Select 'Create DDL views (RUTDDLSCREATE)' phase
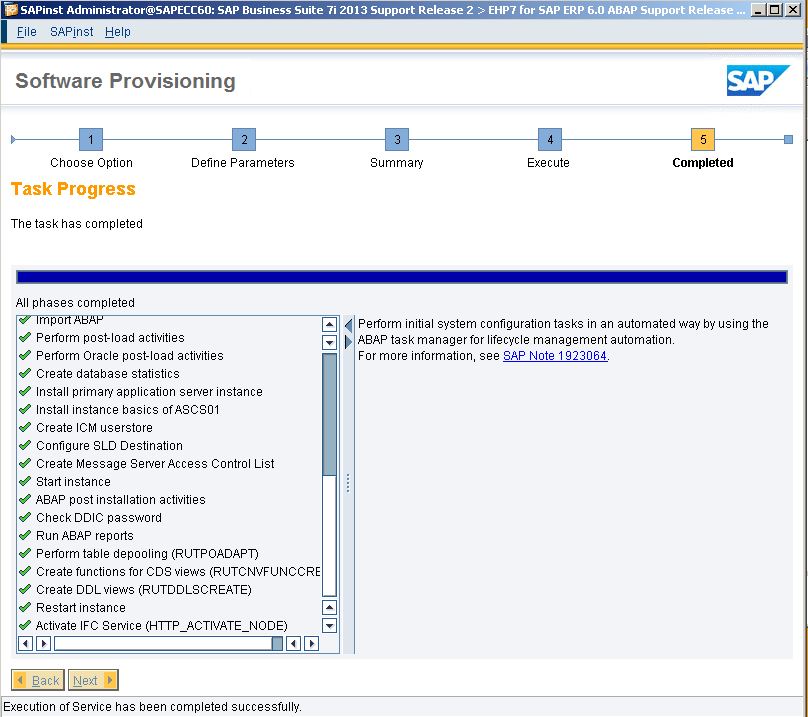808x717 pixels. click(143, 590)
